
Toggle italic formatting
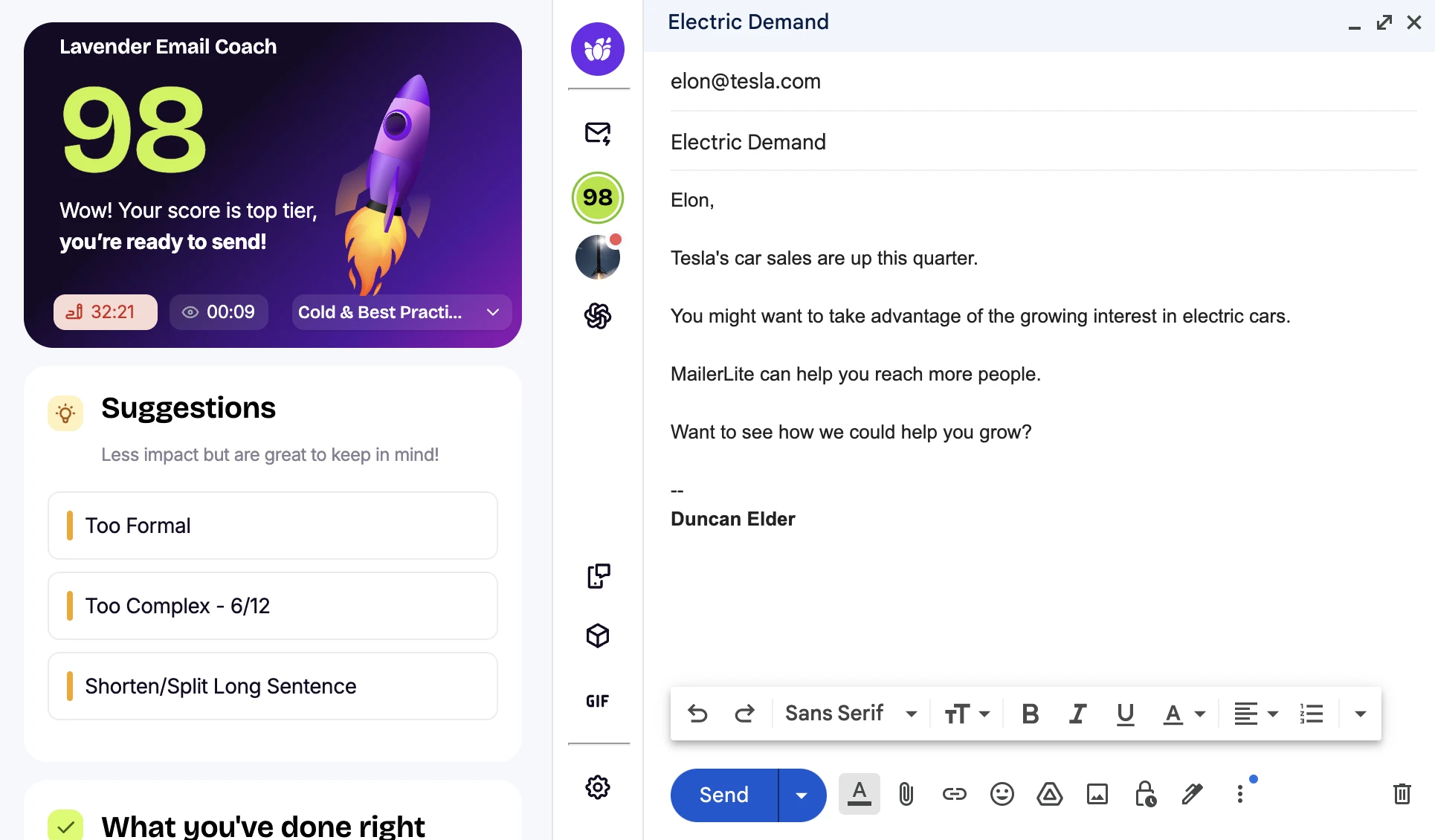point(1077,714)
